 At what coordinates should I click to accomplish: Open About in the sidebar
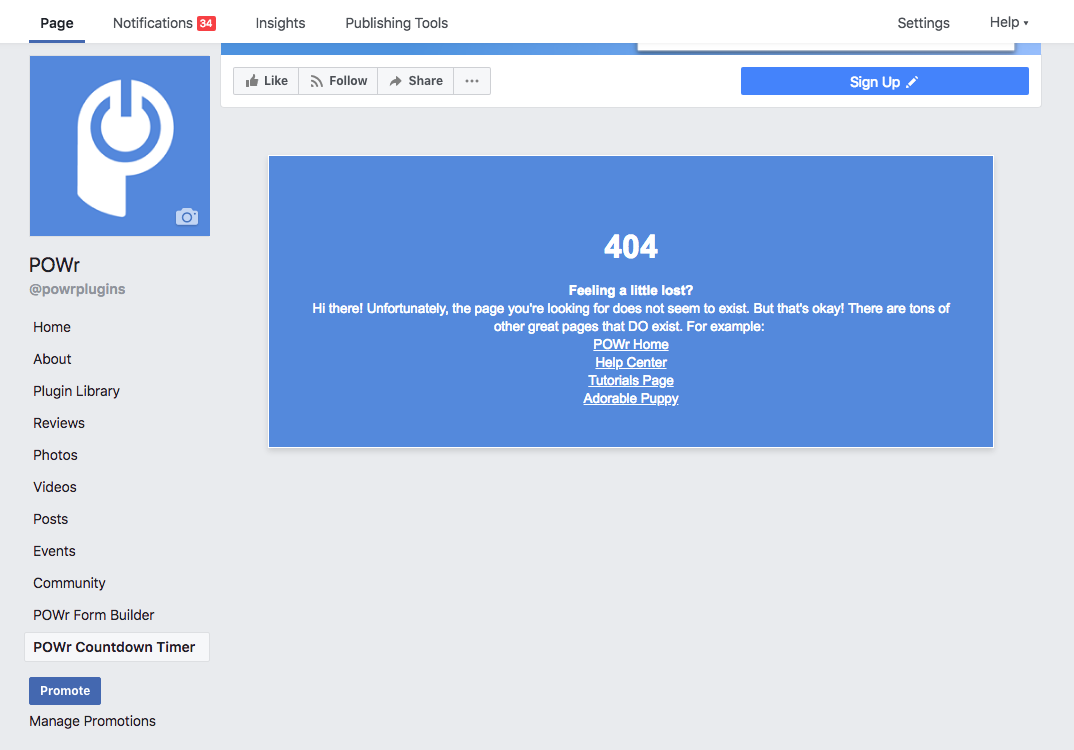point(52,360)
